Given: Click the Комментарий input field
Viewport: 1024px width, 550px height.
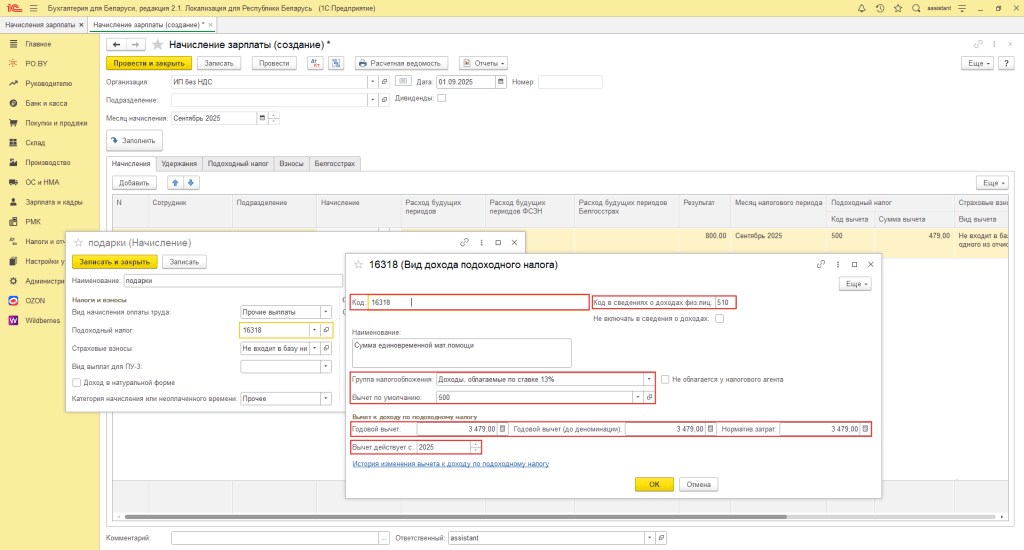Looking at the screenshot, I should click(275, 538).
